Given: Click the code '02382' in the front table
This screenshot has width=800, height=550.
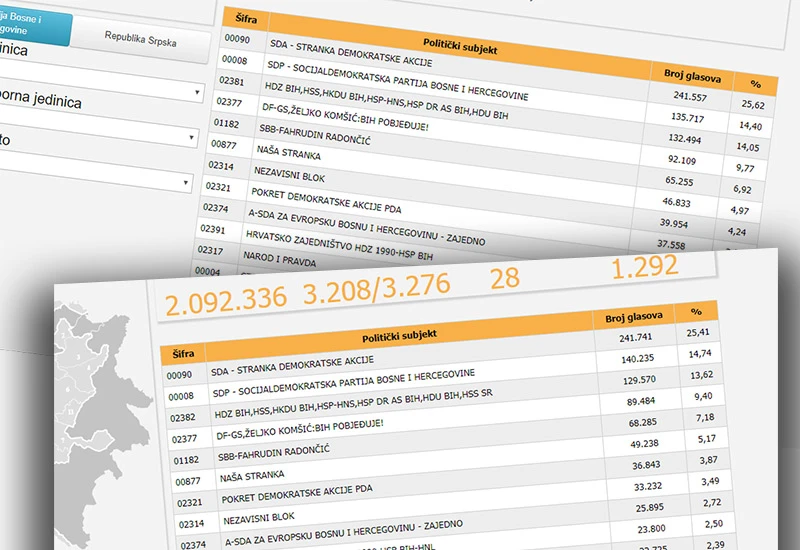Looking at the screenshot, I should pyautogui.click(x=183, y=417).
